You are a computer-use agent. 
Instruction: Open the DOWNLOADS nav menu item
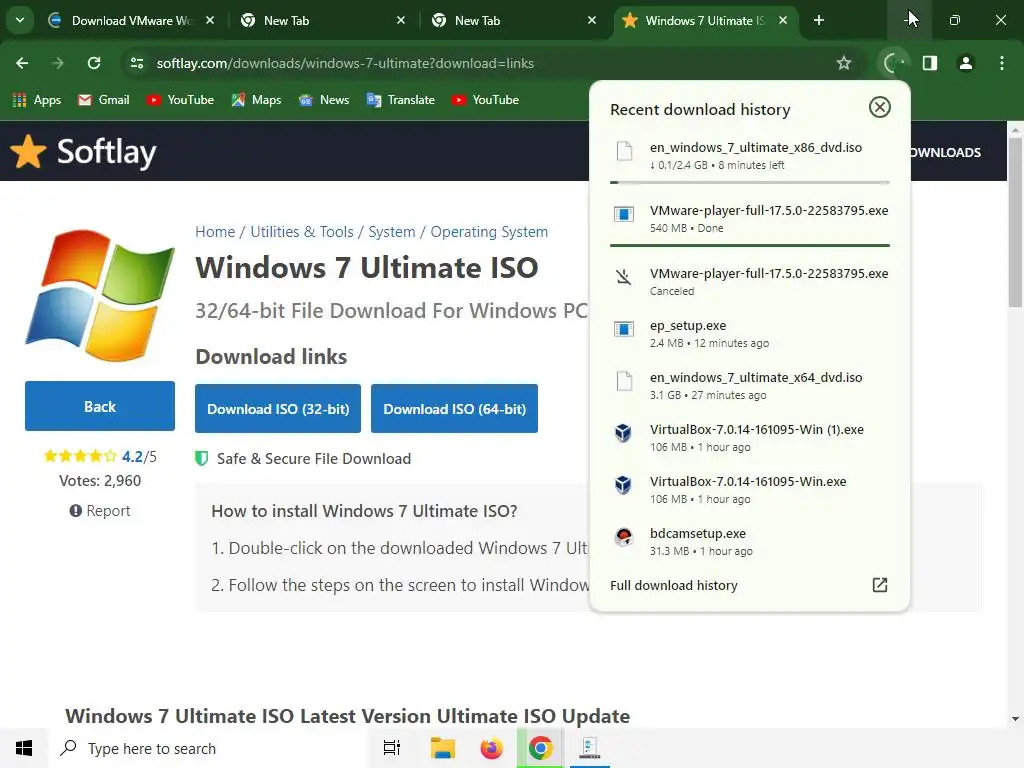click(x=946, y=152)
